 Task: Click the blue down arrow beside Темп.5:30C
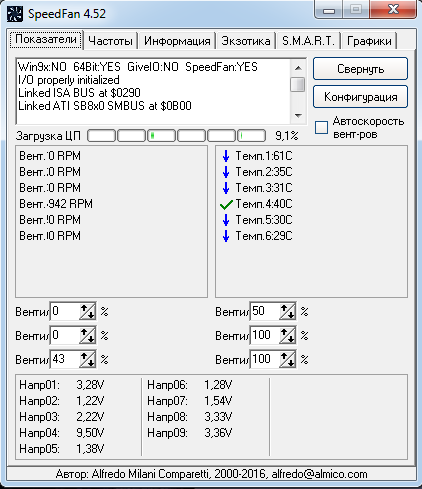pos(226,220)
